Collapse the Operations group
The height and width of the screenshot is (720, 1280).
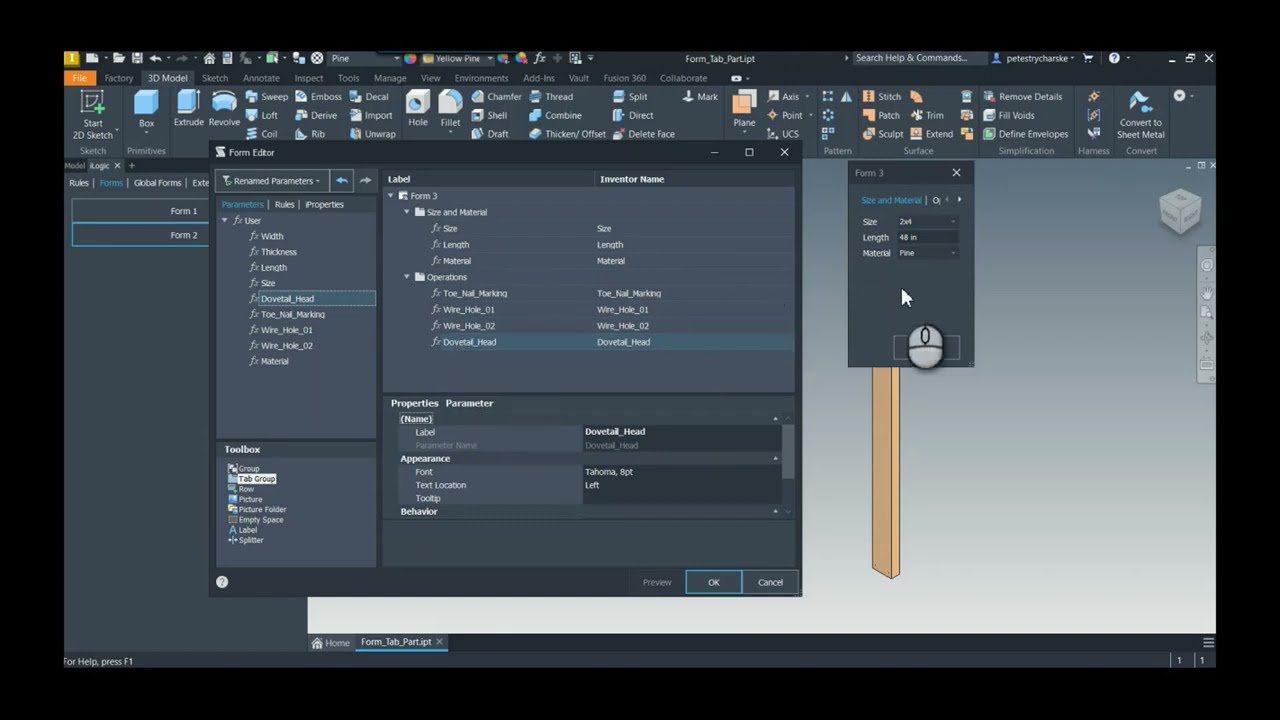click(x=407, y=277)
